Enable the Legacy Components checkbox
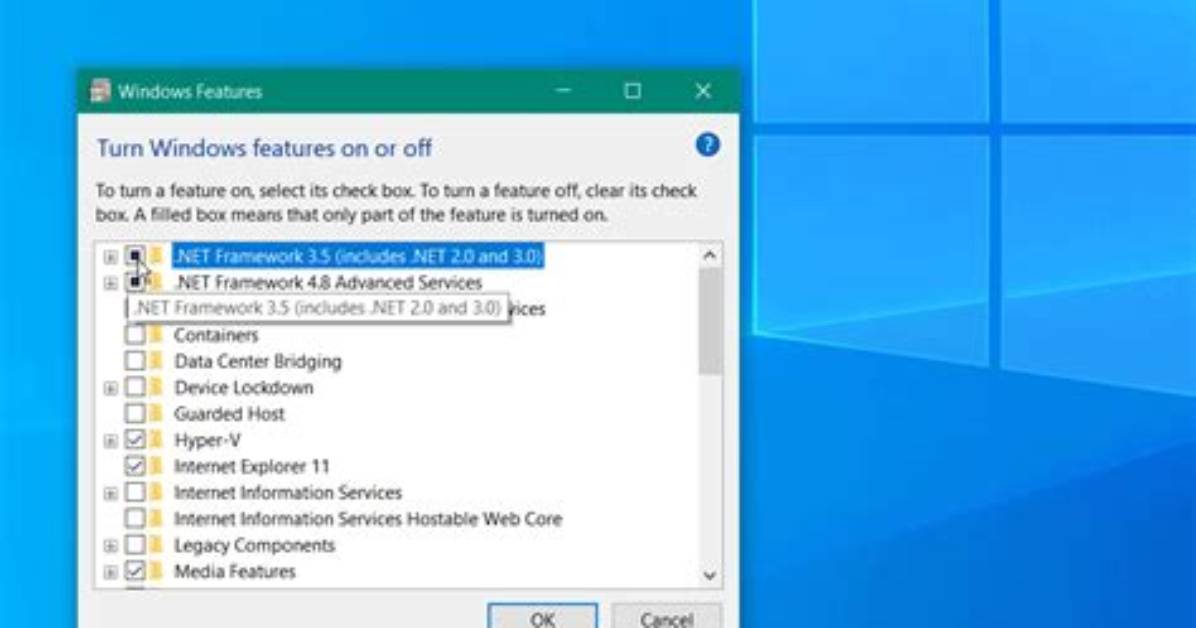This screenshot has width=1196, height=628. pyautogui.click(x=135, y=545)
